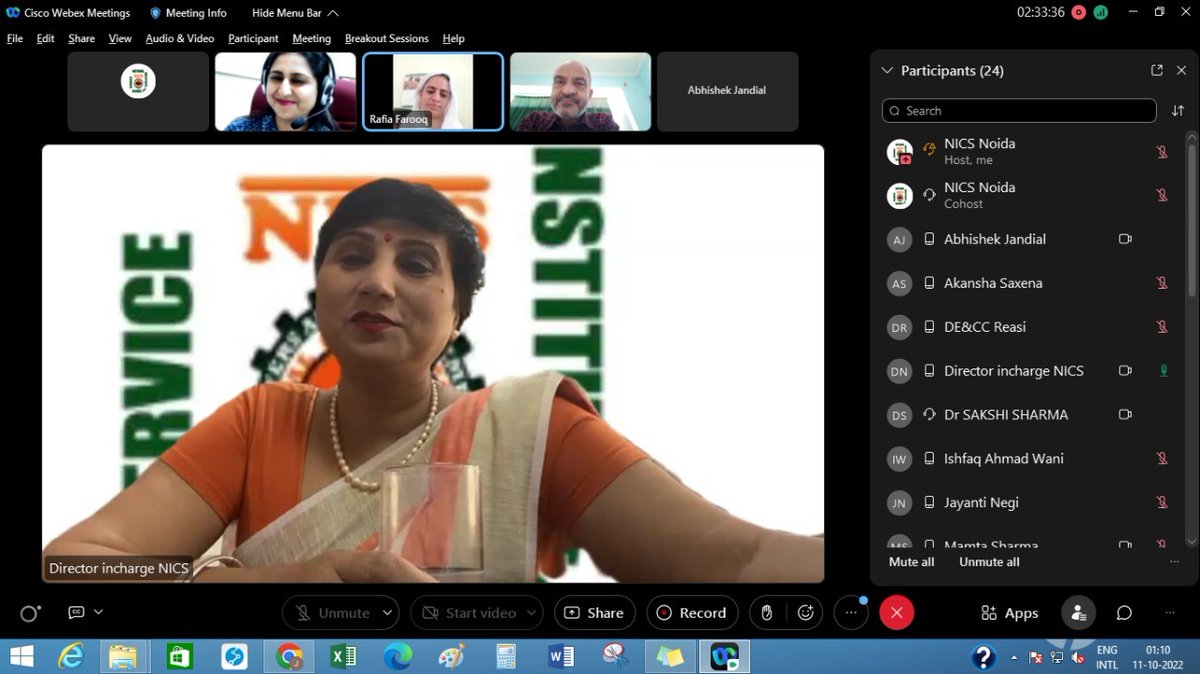Toggle mute for Ishfaq Ahmad Wani
The height and width of the screenshot is (674, 1200).
pos(1162,458)
